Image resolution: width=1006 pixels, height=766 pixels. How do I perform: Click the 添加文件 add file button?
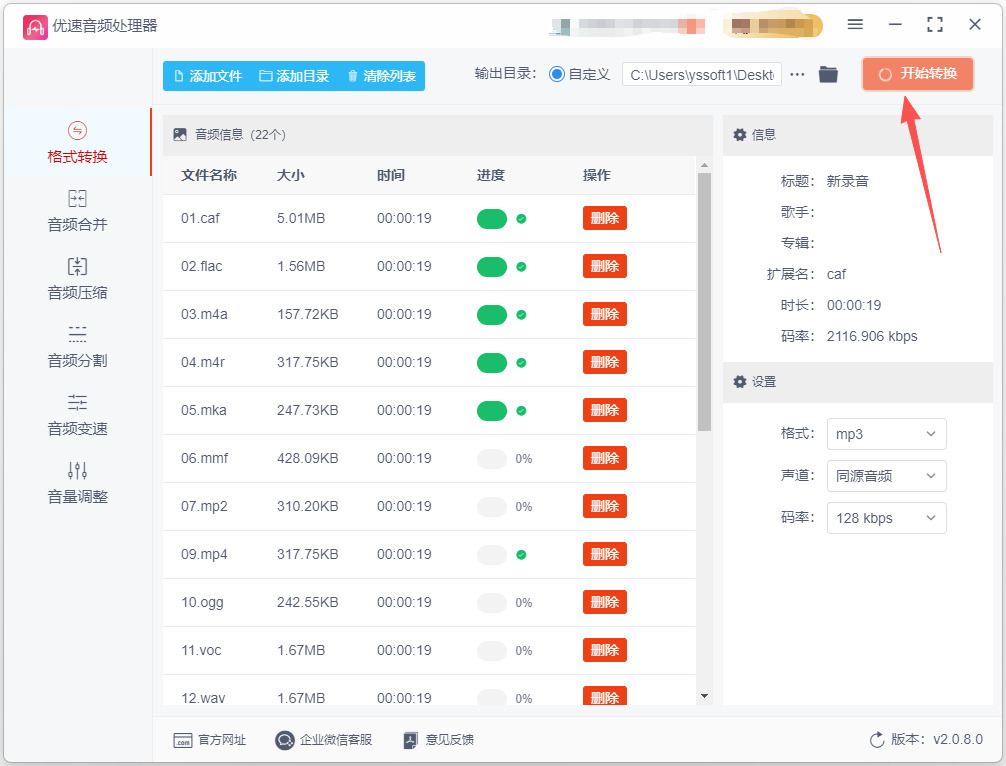click(x=208, y=76)
